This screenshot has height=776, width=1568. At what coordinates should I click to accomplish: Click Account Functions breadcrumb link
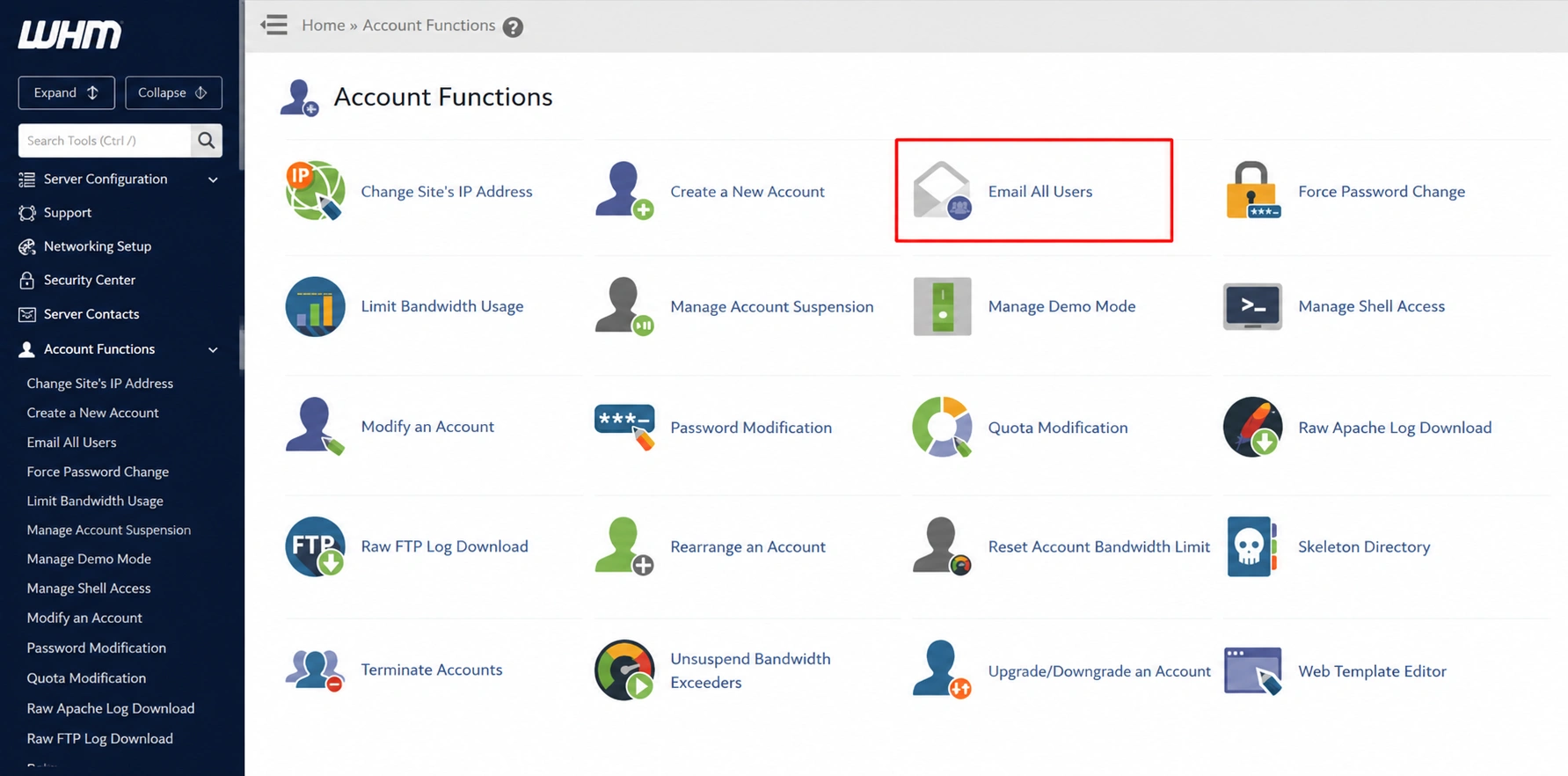(x=429, y=26)
